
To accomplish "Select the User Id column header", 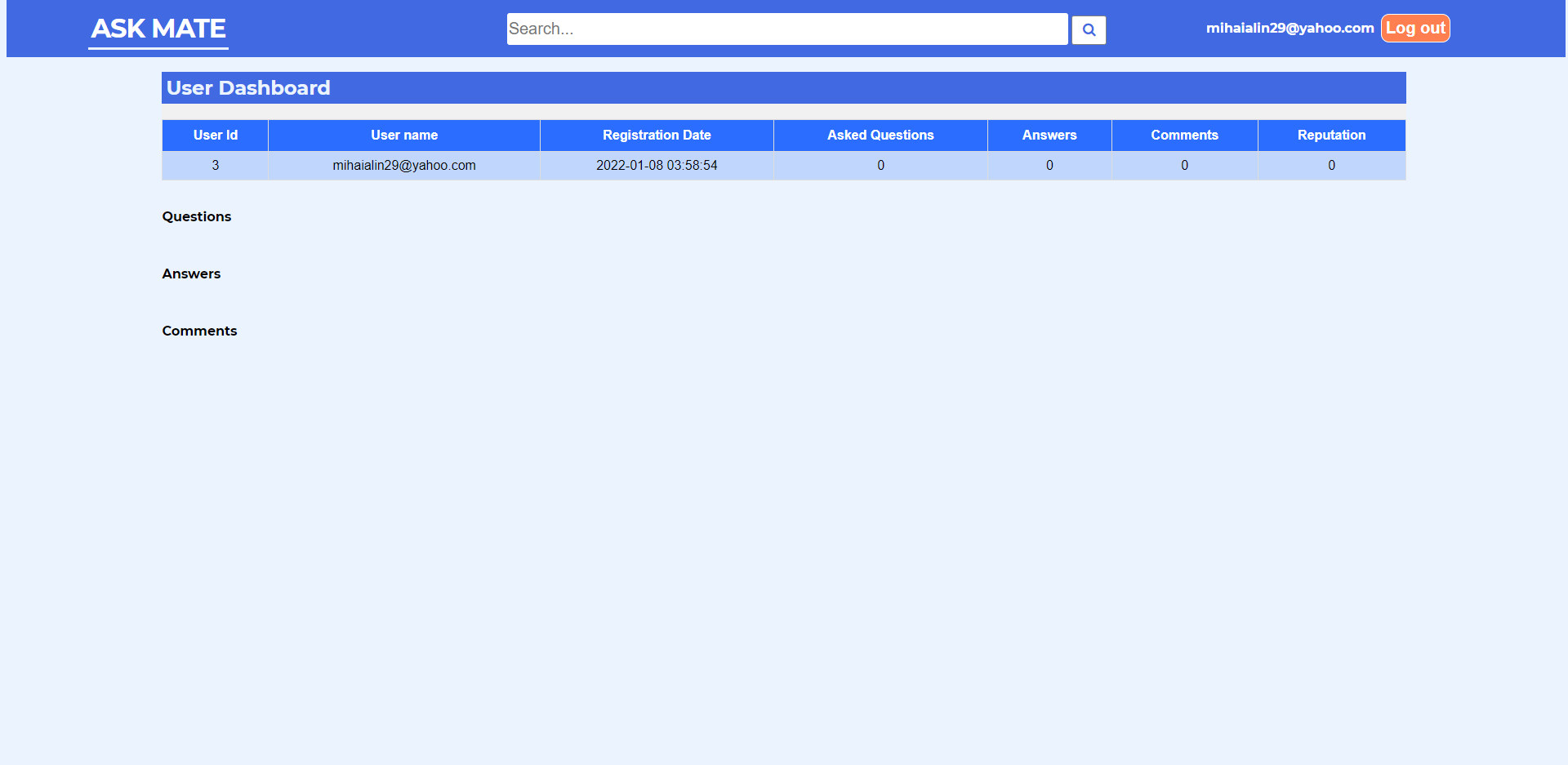I will pos(215,135).
